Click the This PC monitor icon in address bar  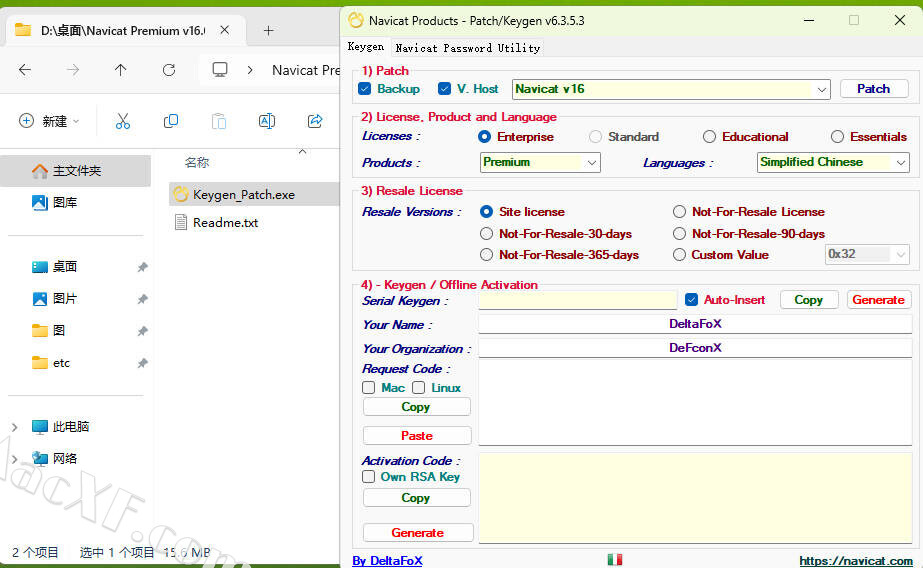tap(220, 70)
